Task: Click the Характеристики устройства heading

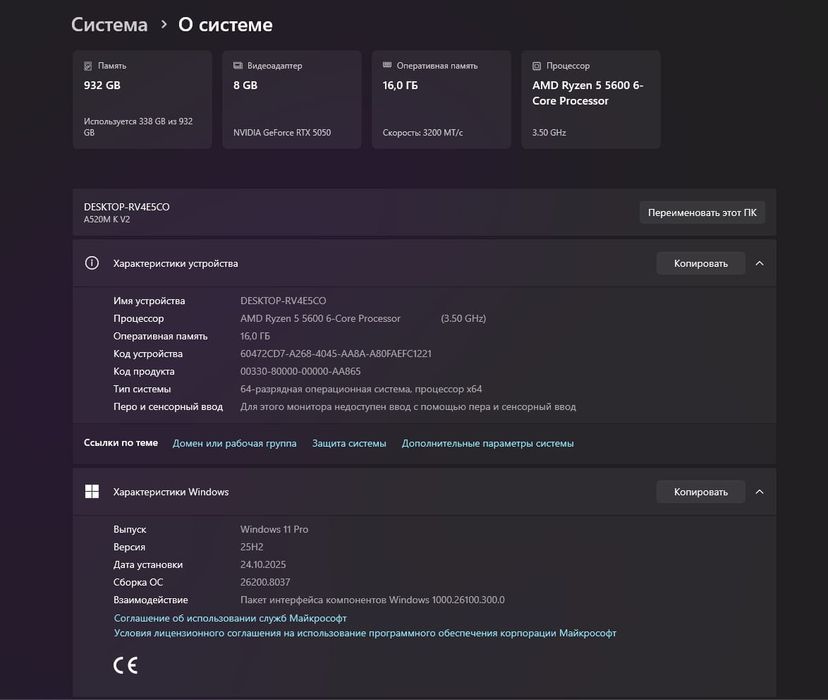Action: [175, 263]
